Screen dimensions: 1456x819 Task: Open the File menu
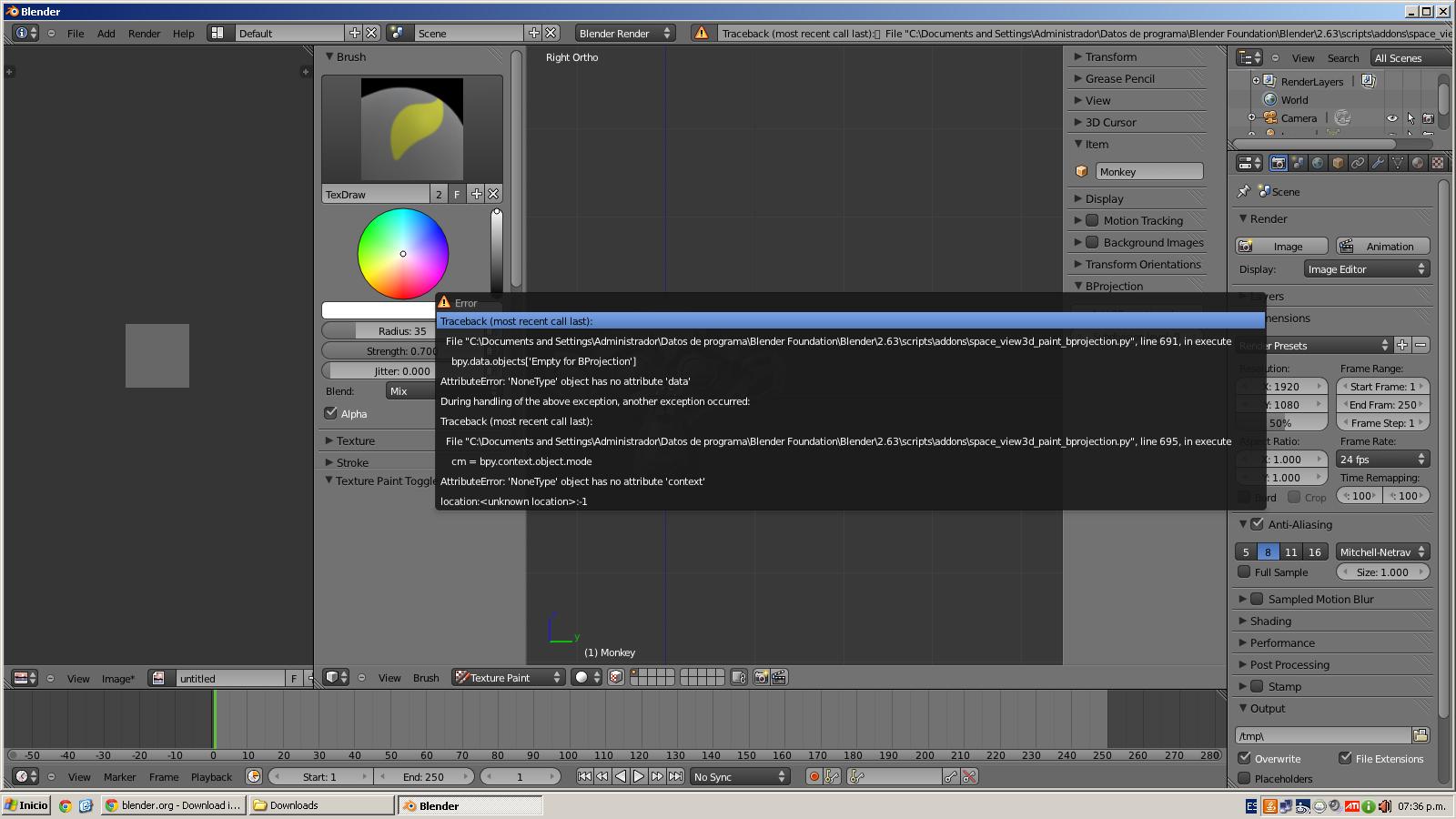[76, 33]
